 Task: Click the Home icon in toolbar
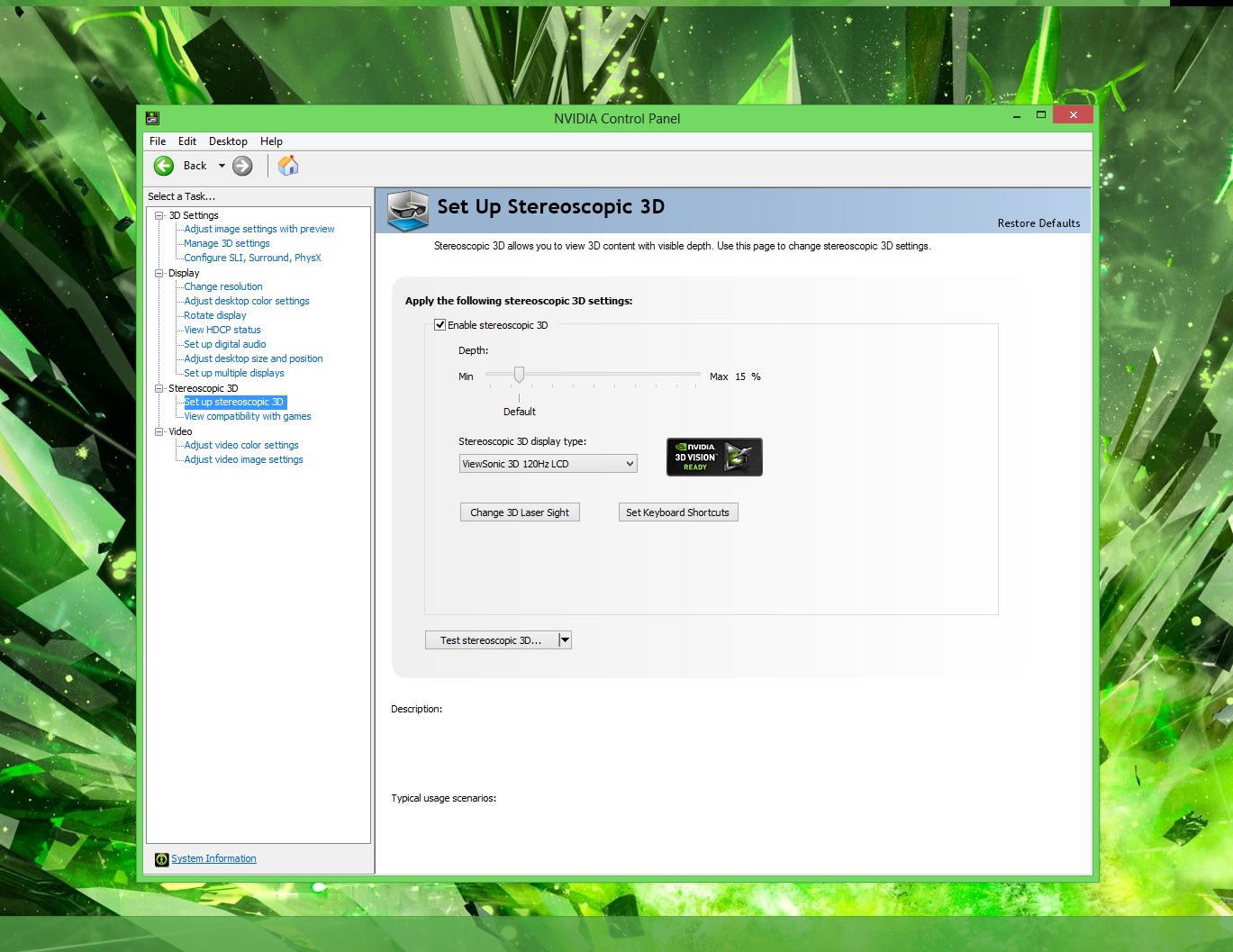tap(288, 166)
